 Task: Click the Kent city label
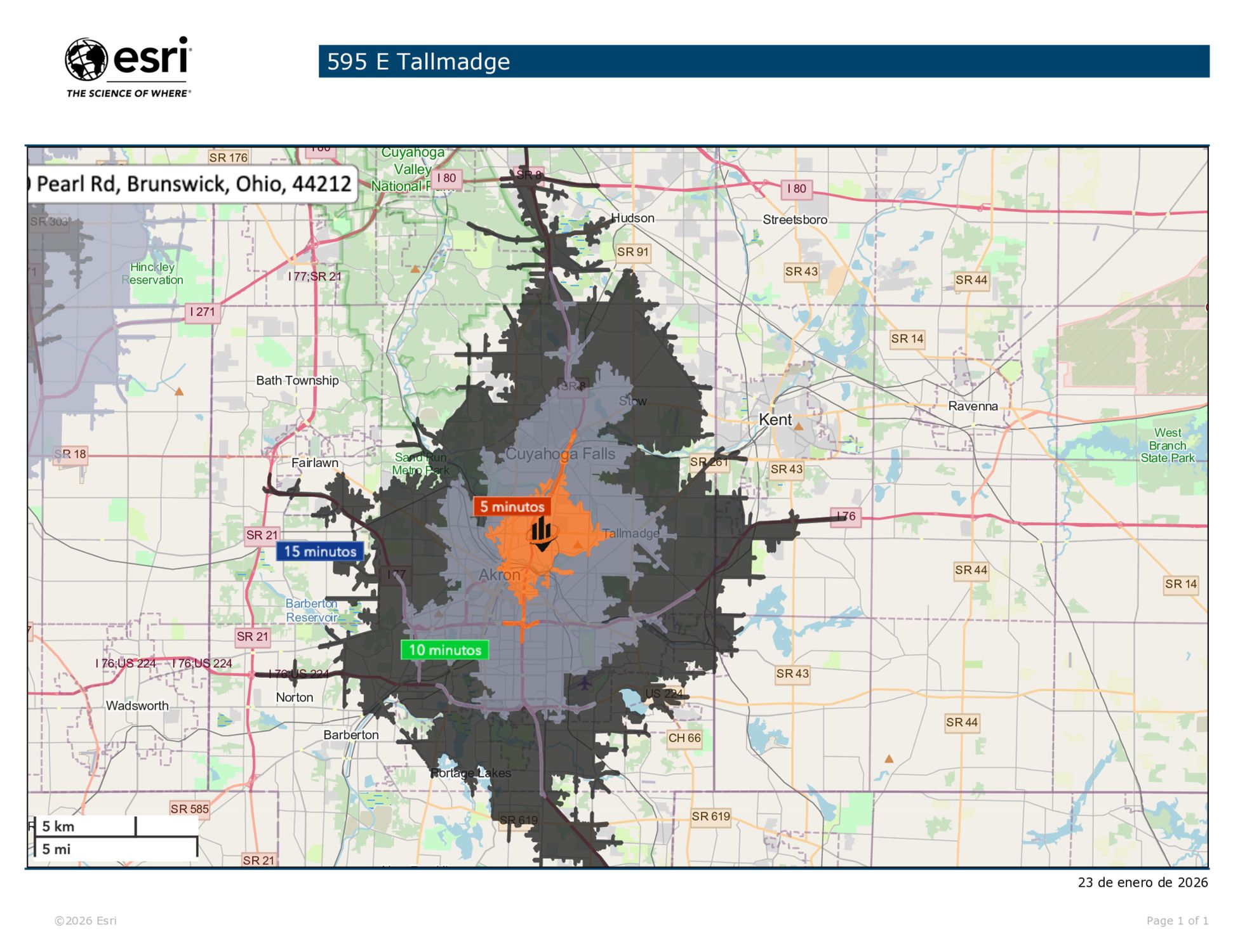[775, 420]
